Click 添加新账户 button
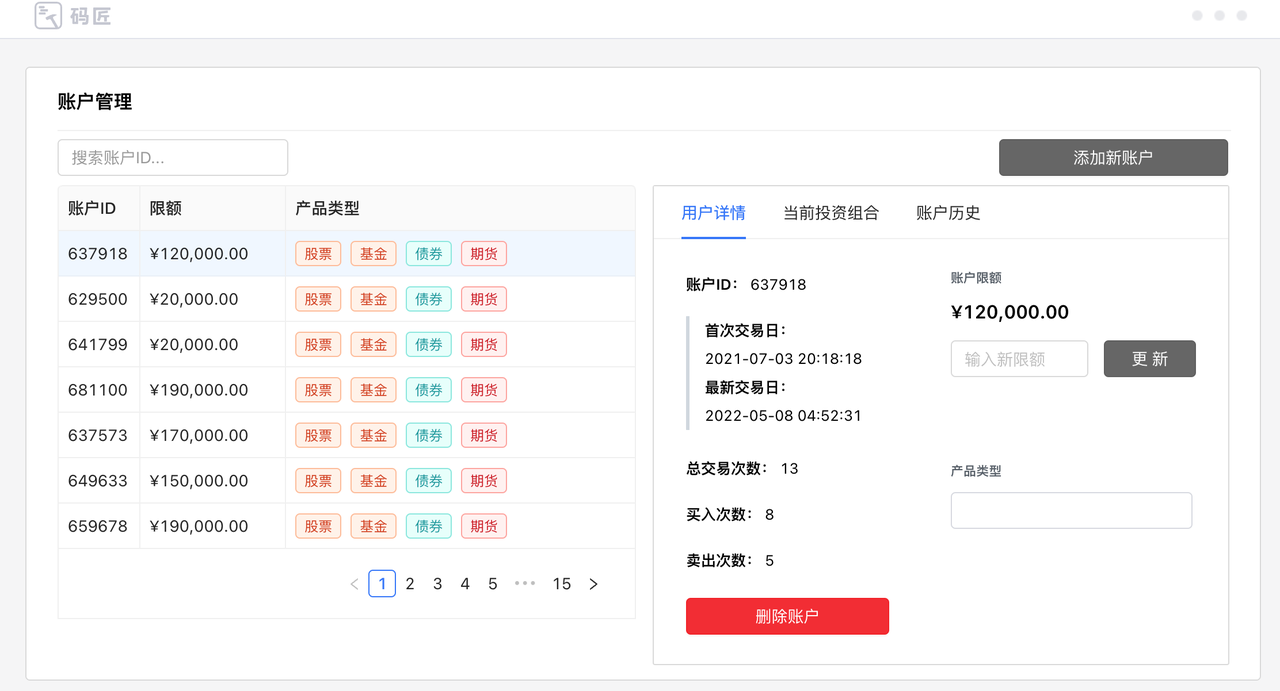 (1113, 157)
